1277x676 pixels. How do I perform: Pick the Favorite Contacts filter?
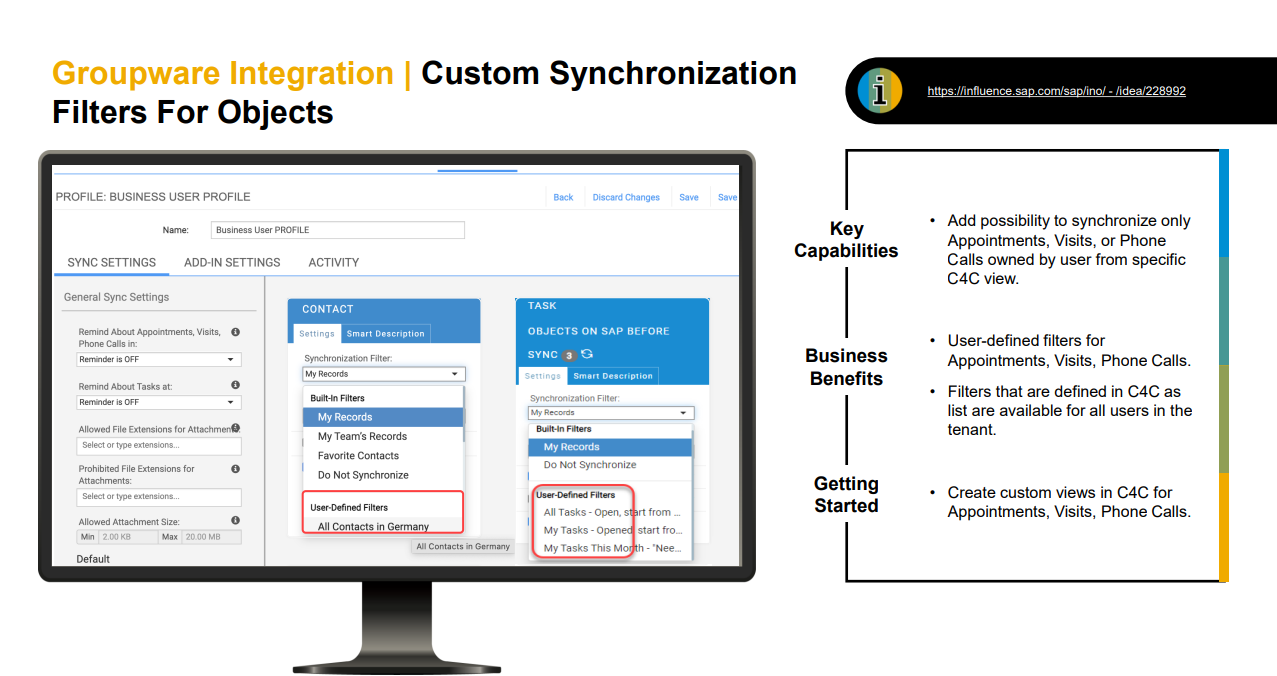383,455
